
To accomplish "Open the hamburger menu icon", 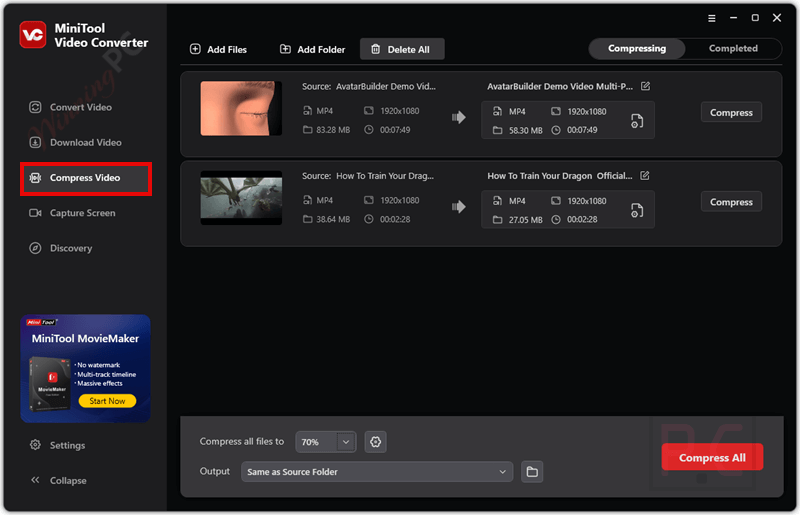I will point(711,18).
